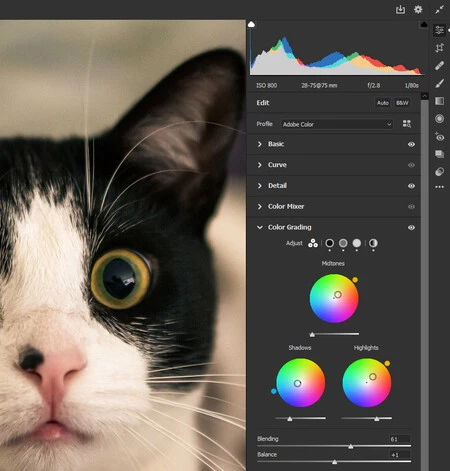450x471 pixels.
Task: Select the Radial Filter tool
Action: [439, 119]
